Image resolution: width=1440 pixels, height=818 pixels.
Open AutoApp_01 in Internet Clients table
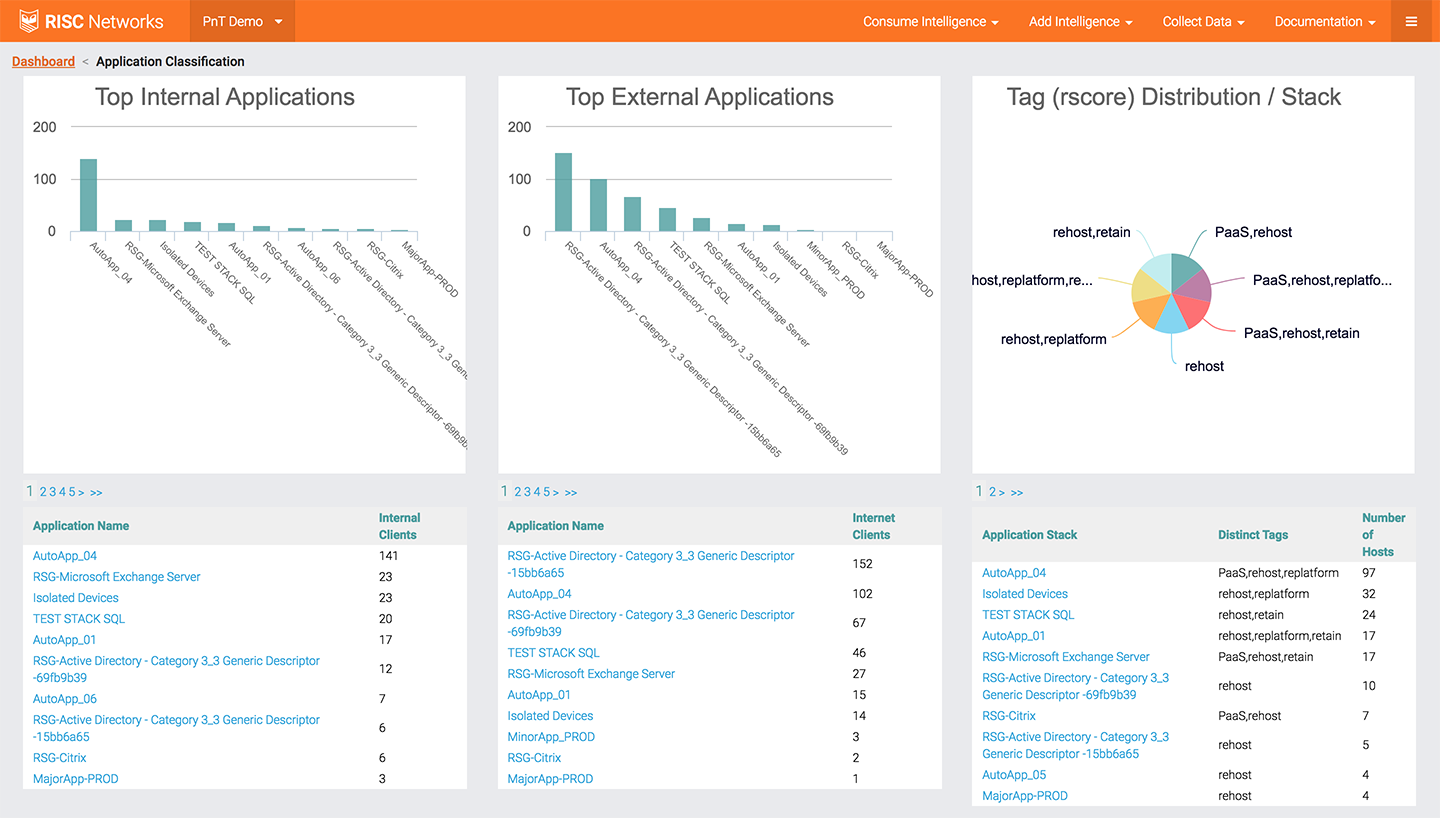point(540,695)
